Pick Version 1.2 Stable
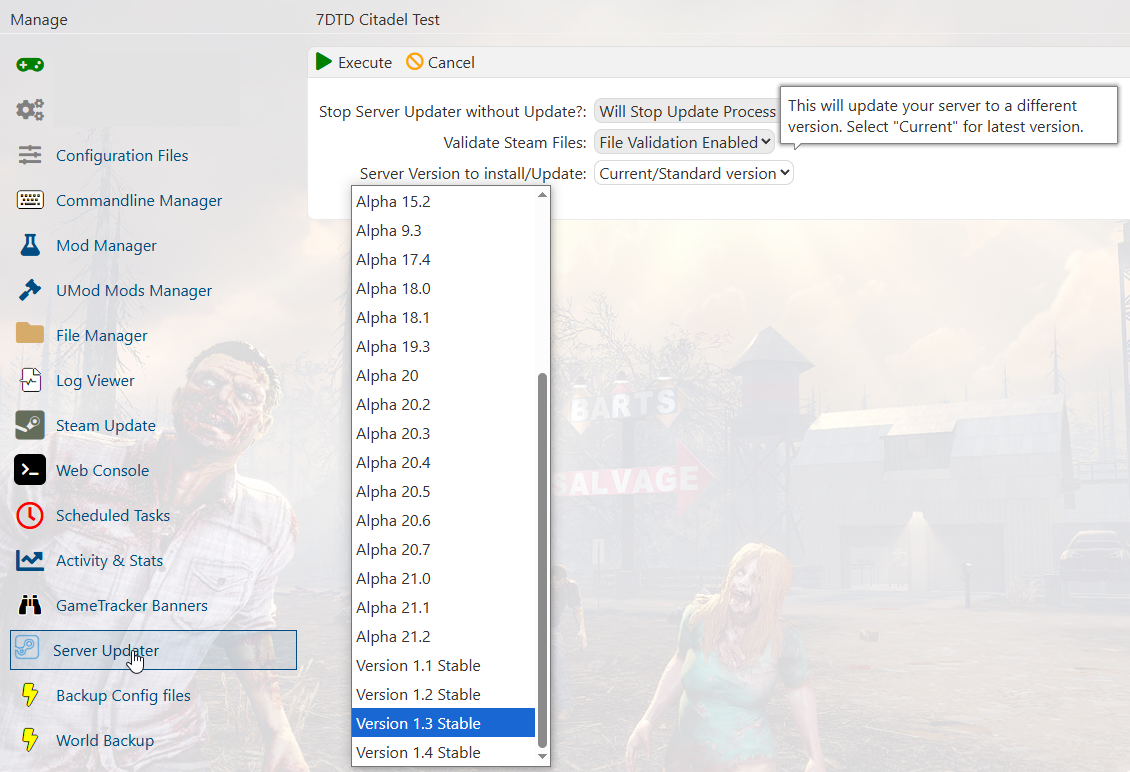Viewport: 1130px width, 772px height. (443, 694)
